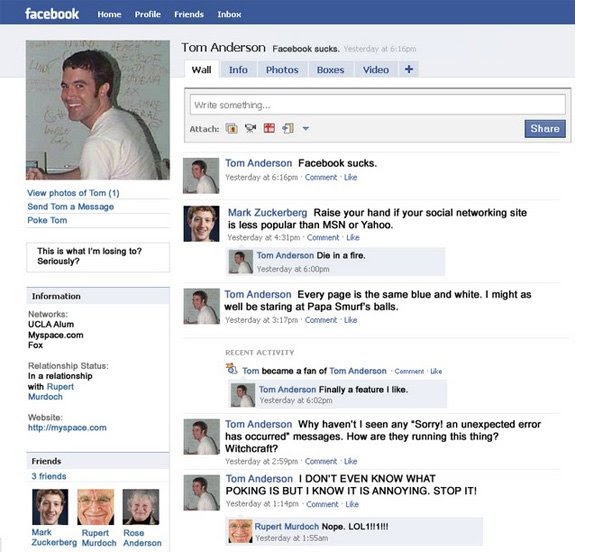605x552 pixels.
Task: Click the fan icon beside 'Tom became a fan'
Action: tap(232, 369)
